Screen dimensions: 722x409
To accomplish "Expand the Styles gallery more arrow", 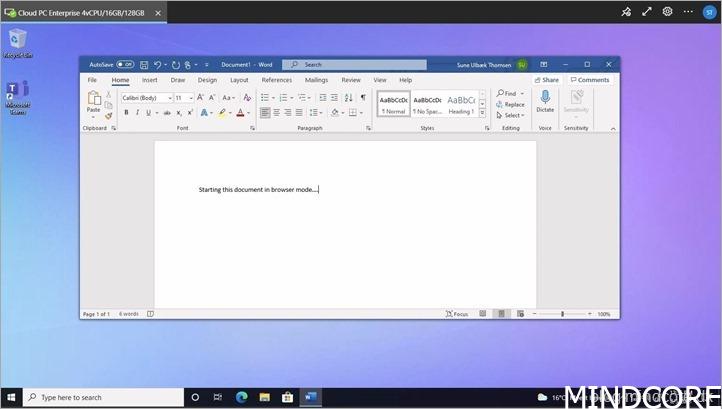I will pos(482,111).
